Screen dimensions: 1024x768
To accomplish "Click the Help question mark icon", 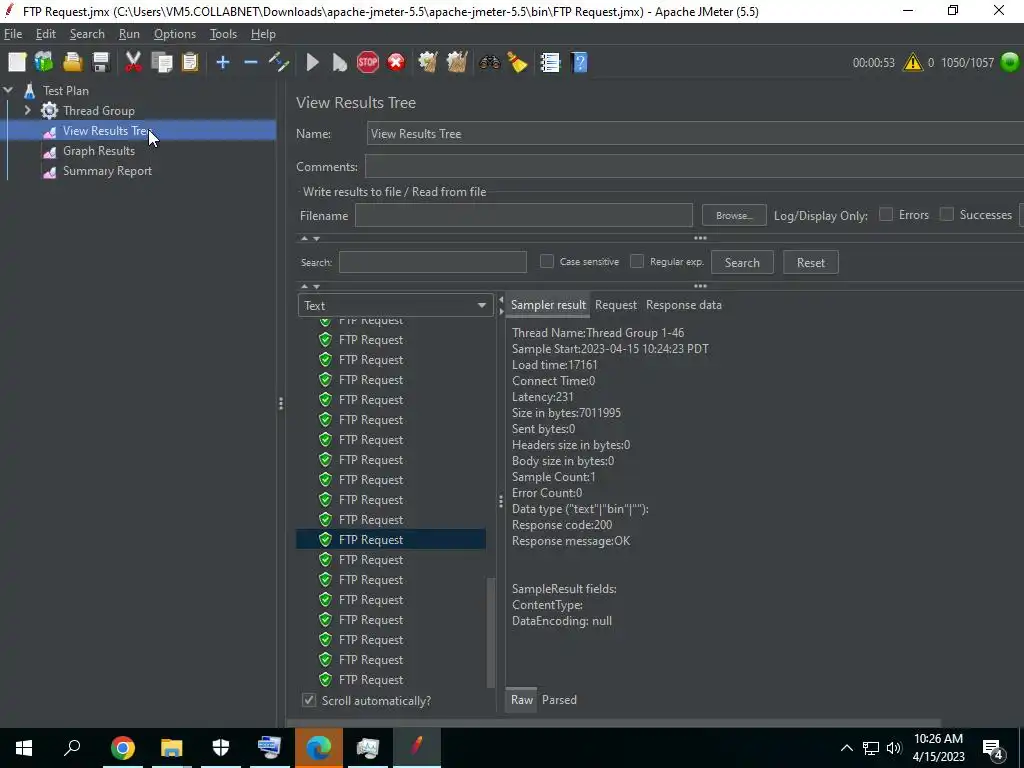I will pyautogui.click(x=579, y=63).
